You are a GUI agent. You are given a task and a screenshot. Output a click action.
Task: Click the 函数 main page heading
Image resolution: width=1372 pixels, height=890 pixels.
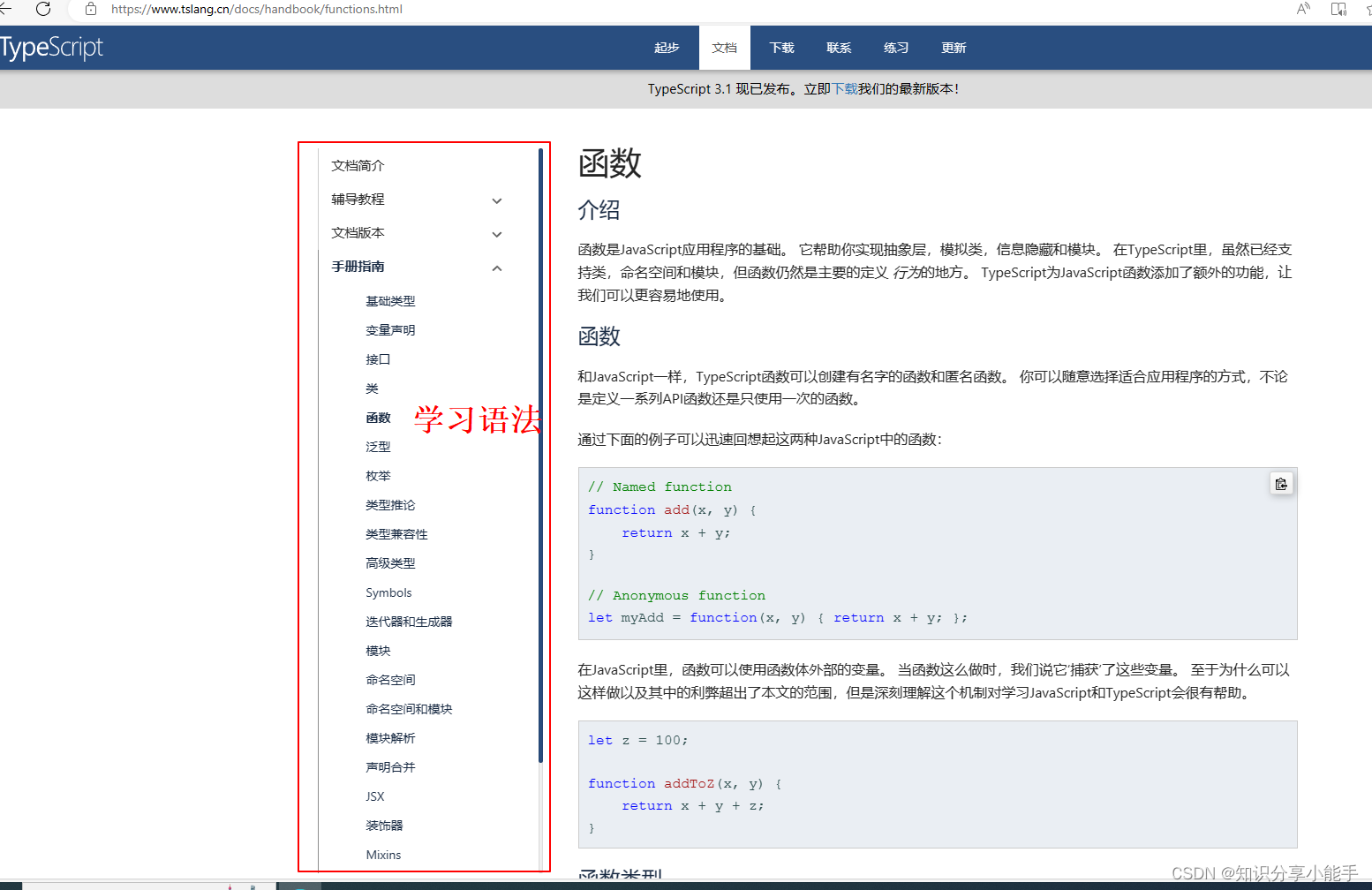pos(610,163)
